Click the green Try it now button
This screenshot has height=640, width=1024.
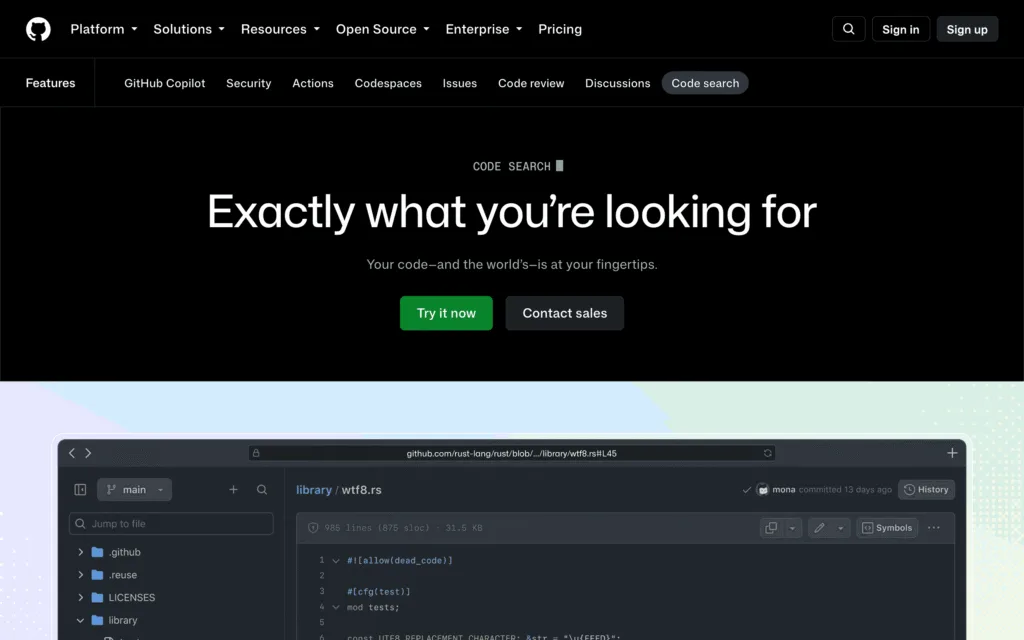pyautogui.click(x=446, y=313)
